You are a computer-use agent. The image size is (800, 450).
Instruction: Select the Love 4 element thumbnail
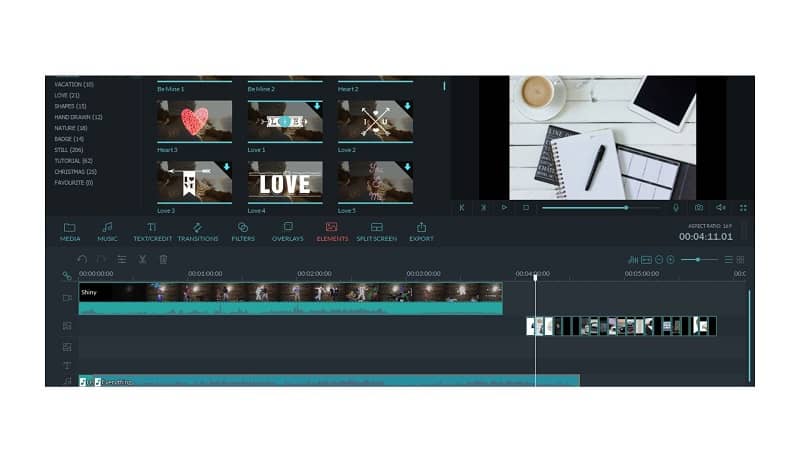tap(285, 182)
